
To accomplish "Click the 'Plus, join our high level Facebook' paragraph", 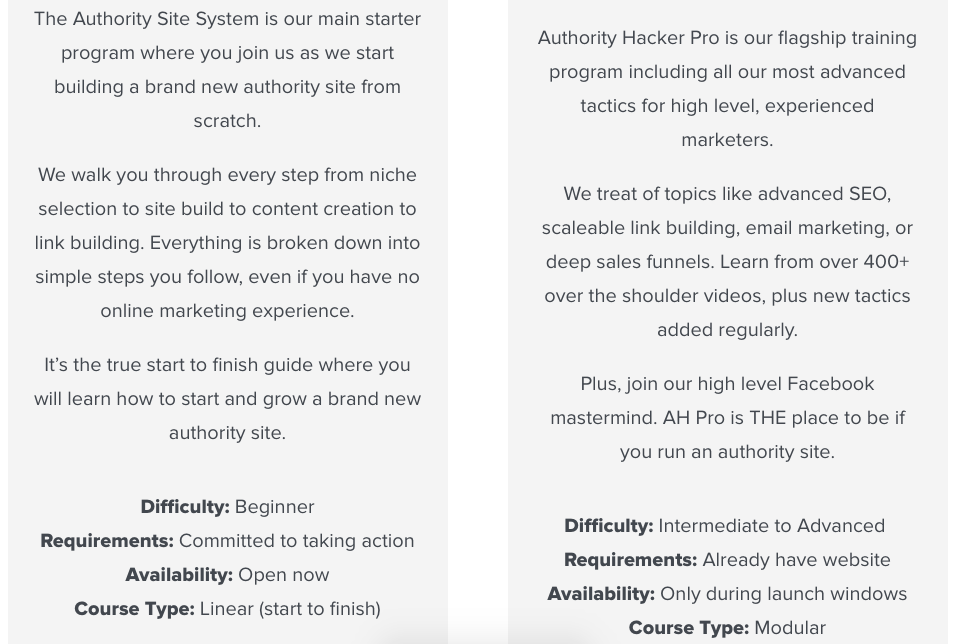I will (727, 417).
